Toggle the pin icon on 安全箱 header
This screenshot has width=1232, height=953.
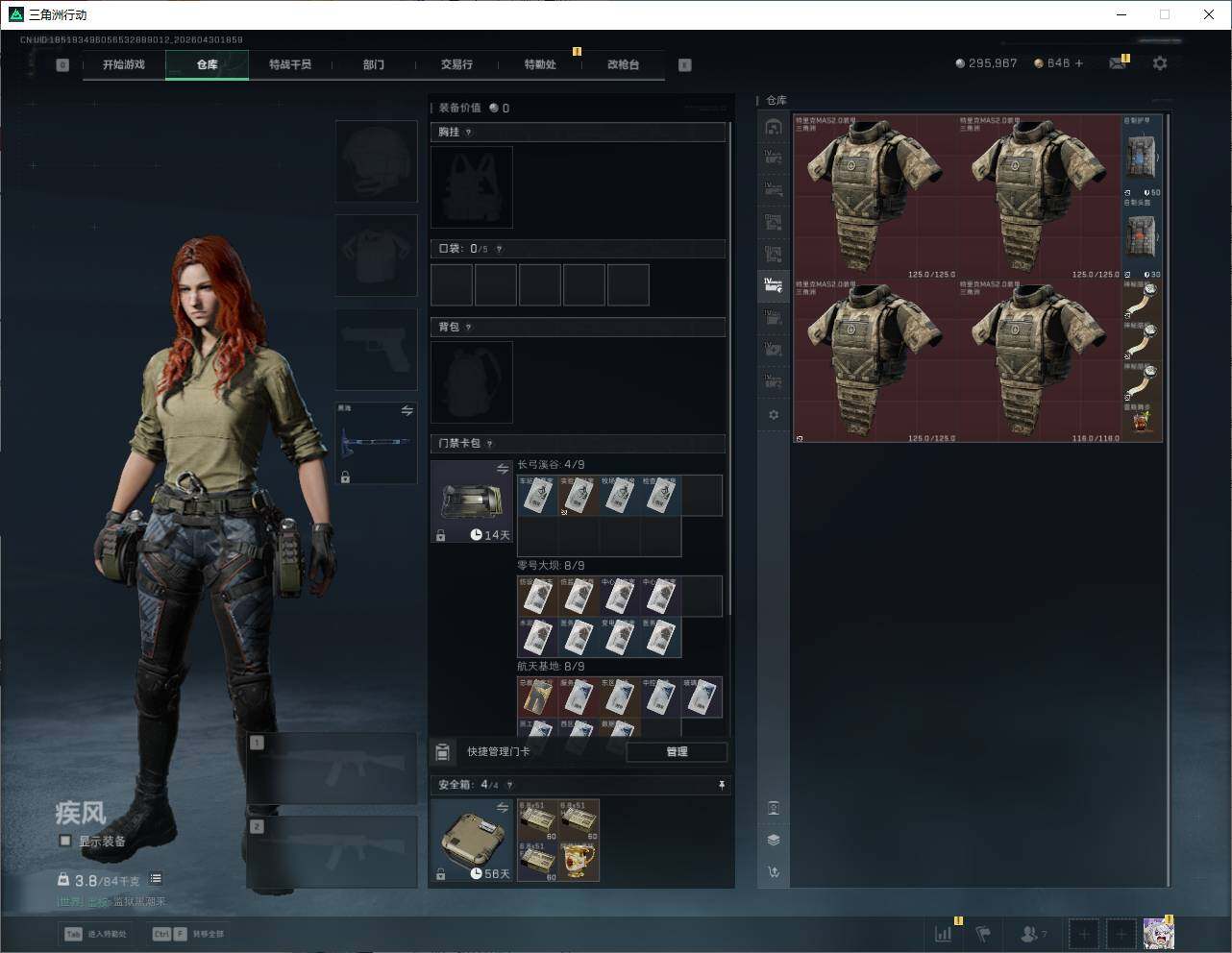[722, 785]
